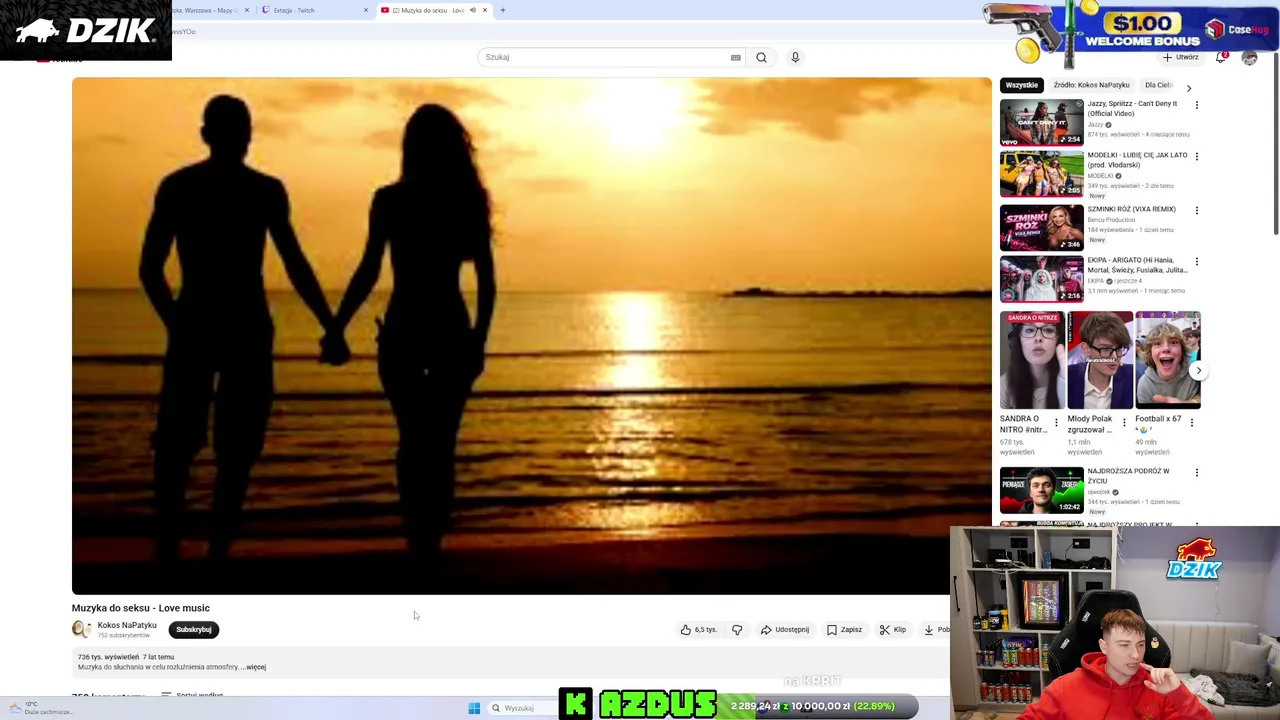Open the SZMINKI RÓŻ (VIXA REMIX) title
The height and width of the screenshot is (720, 1280).
(x=1131, y=209)
